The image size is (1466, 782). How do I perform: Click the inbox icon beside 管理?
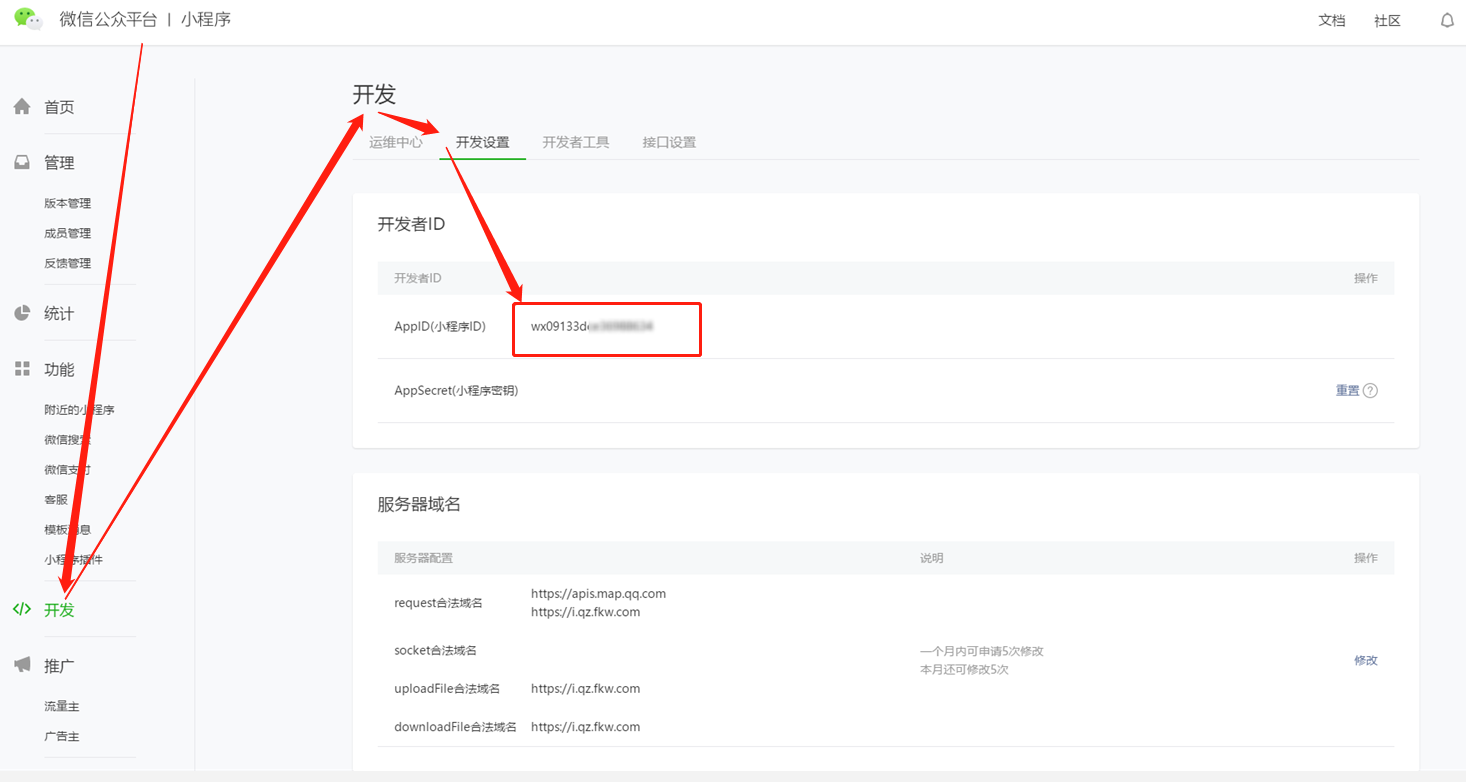coord(22,163)
